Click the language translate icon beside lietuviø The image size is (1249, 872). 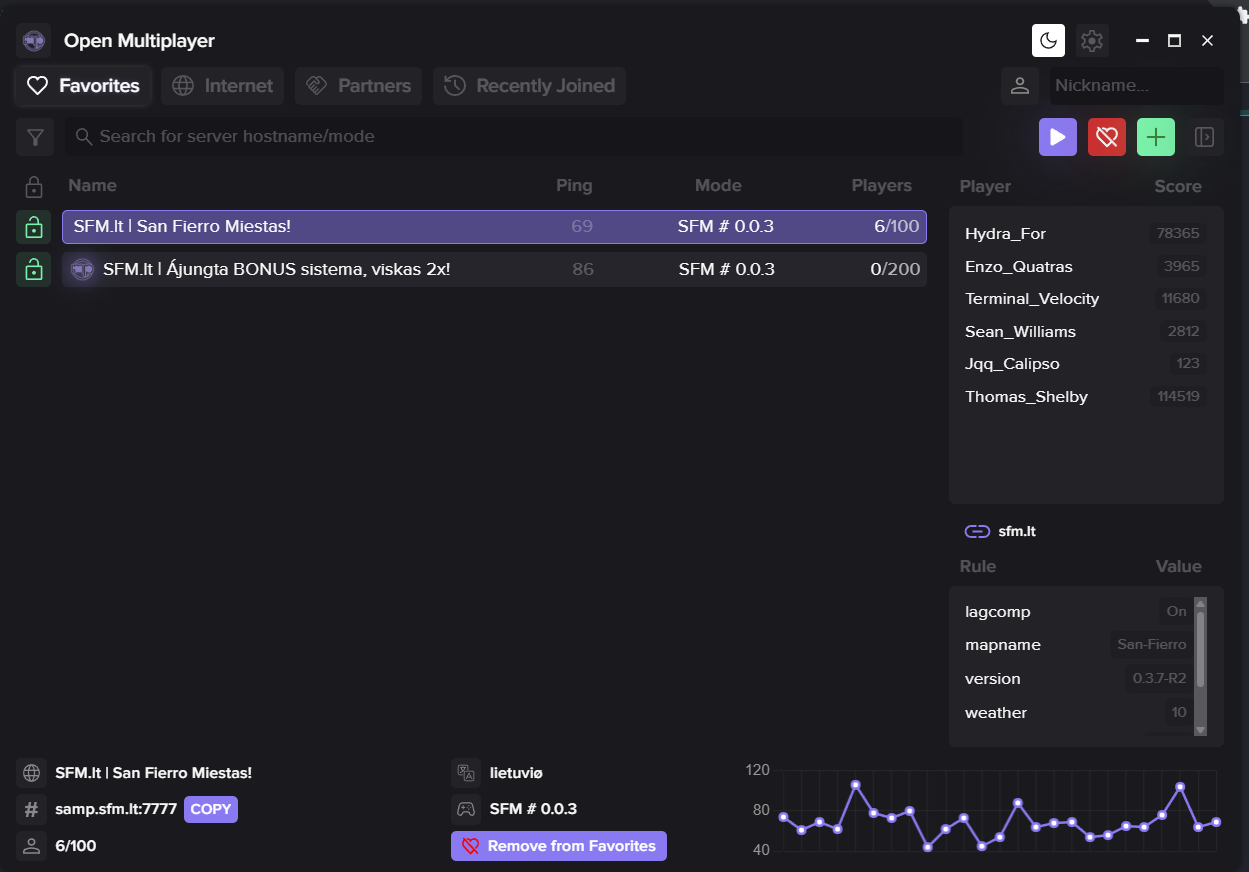tap(466, 773)
